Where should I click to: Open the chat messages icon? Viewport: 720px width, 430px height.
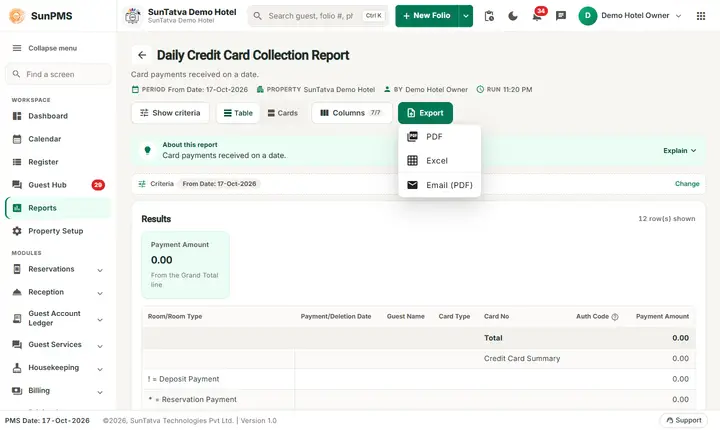click(x=561, y=16)
